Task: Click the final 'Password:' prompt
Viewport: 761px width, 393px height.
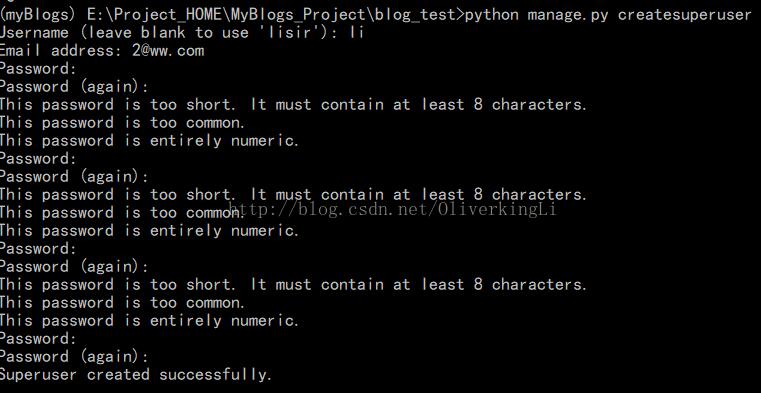Action: 38,339
